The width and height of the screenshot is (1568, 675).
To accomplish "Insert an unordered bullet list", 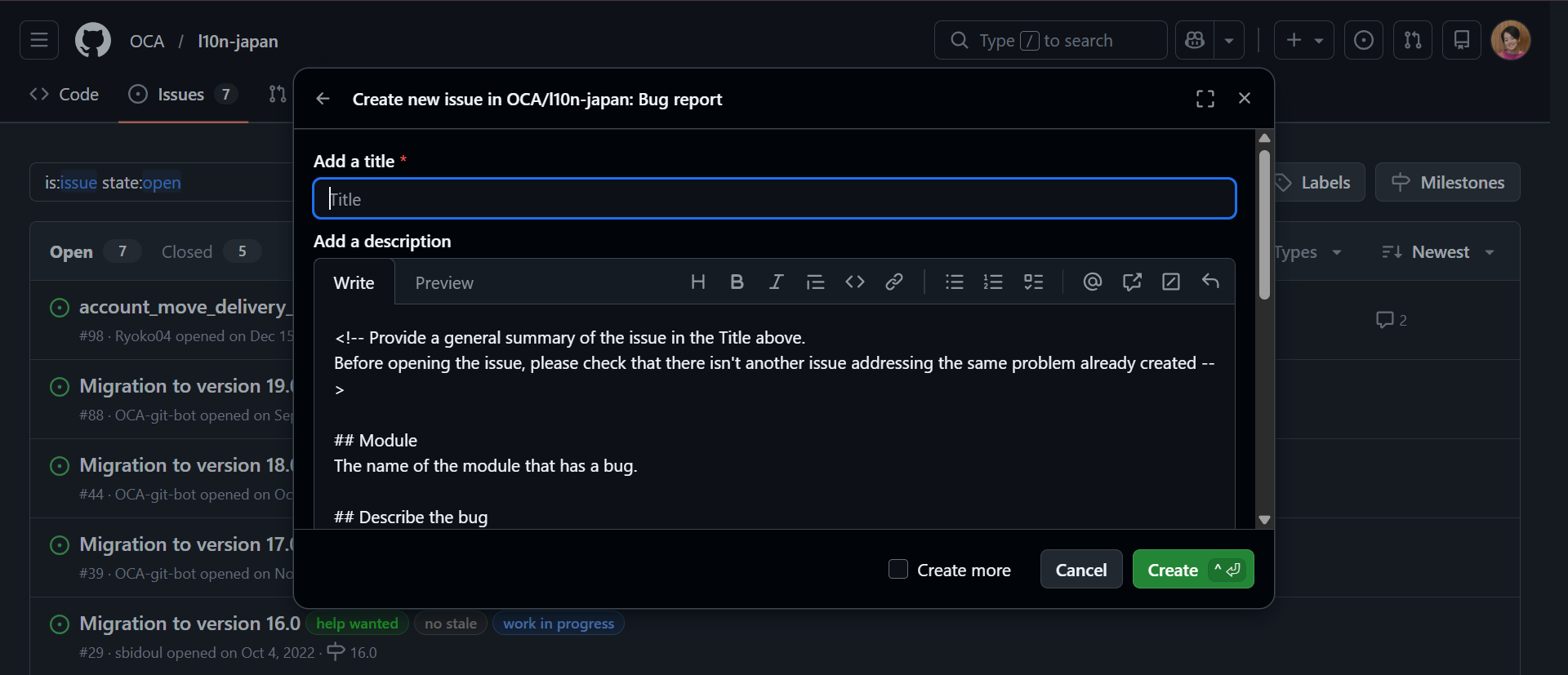I will [x=954, y=282].
